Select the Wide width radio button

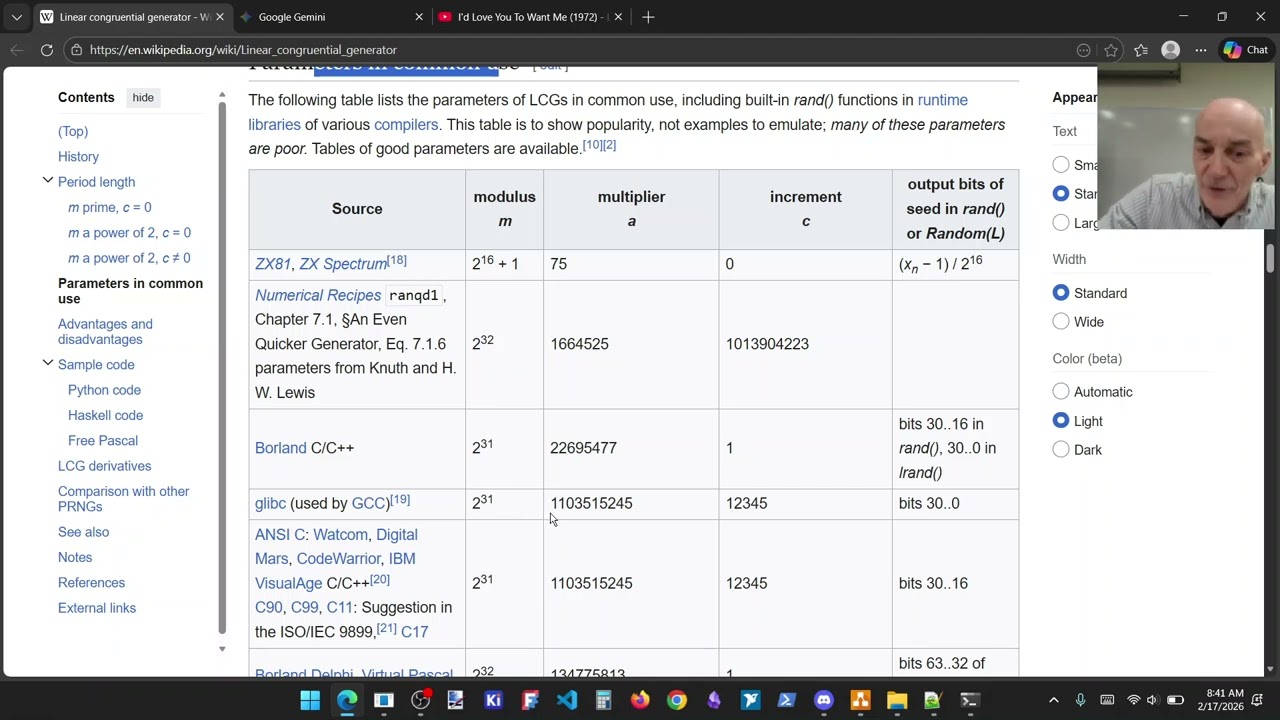1061,322
